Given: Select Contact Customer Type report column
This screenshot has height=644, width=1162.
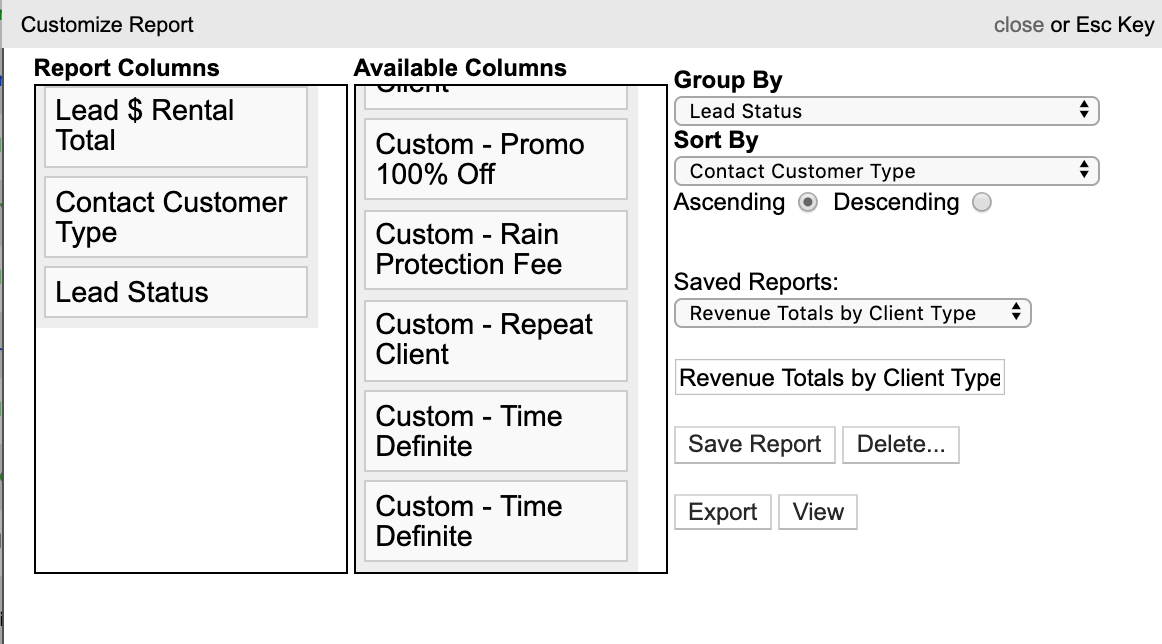Looking at the screenshot, I should pyautogui.click(x=176, y=217).
